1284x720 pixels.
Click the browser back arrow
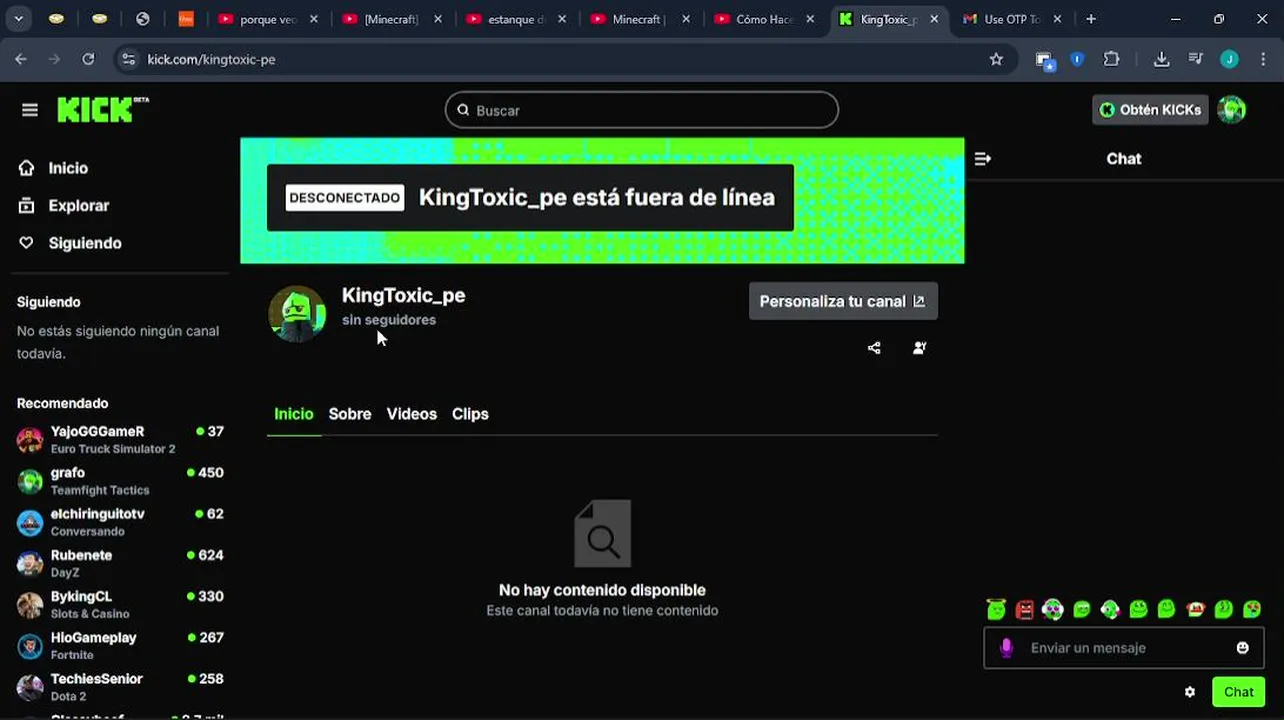[21, 59]
